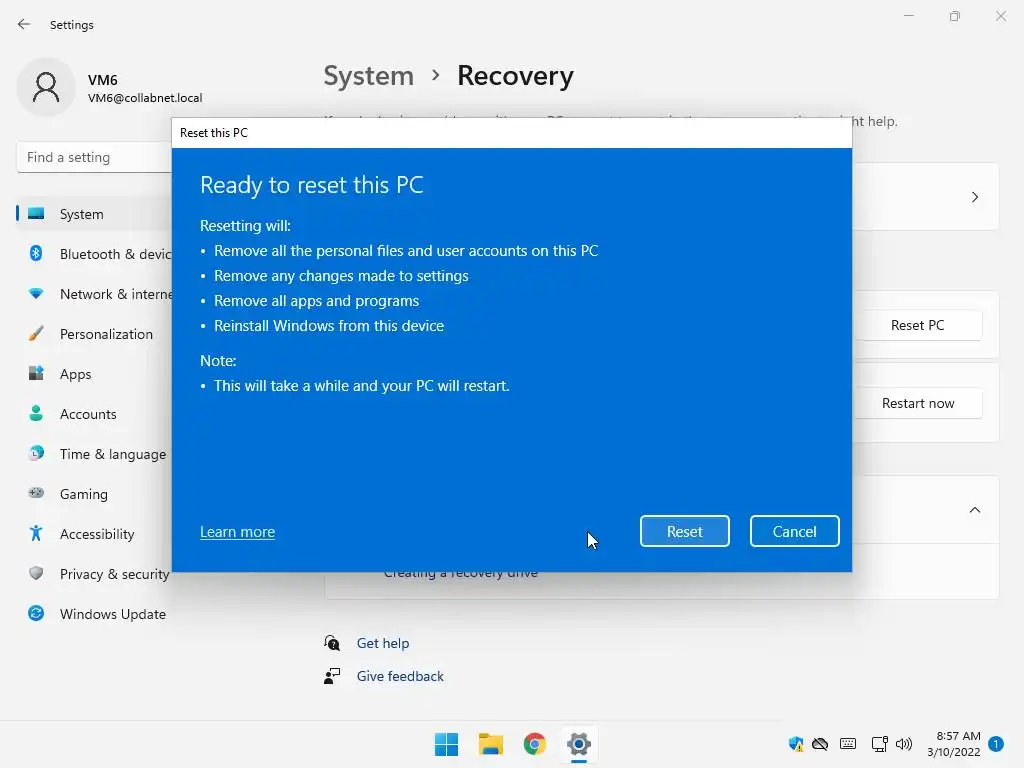Select System icon in sidebar
1024x768 pixels.
[x=37, y=214]
